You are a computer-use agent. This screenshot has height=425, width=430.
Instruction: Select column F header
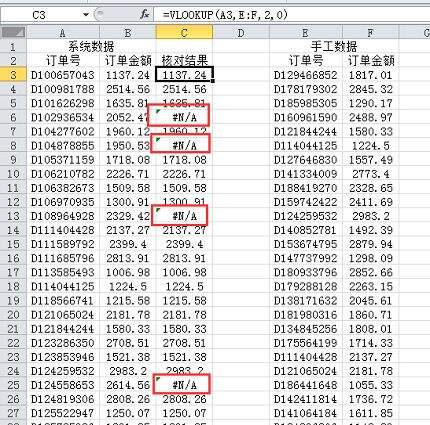click(x=370, y=33)
